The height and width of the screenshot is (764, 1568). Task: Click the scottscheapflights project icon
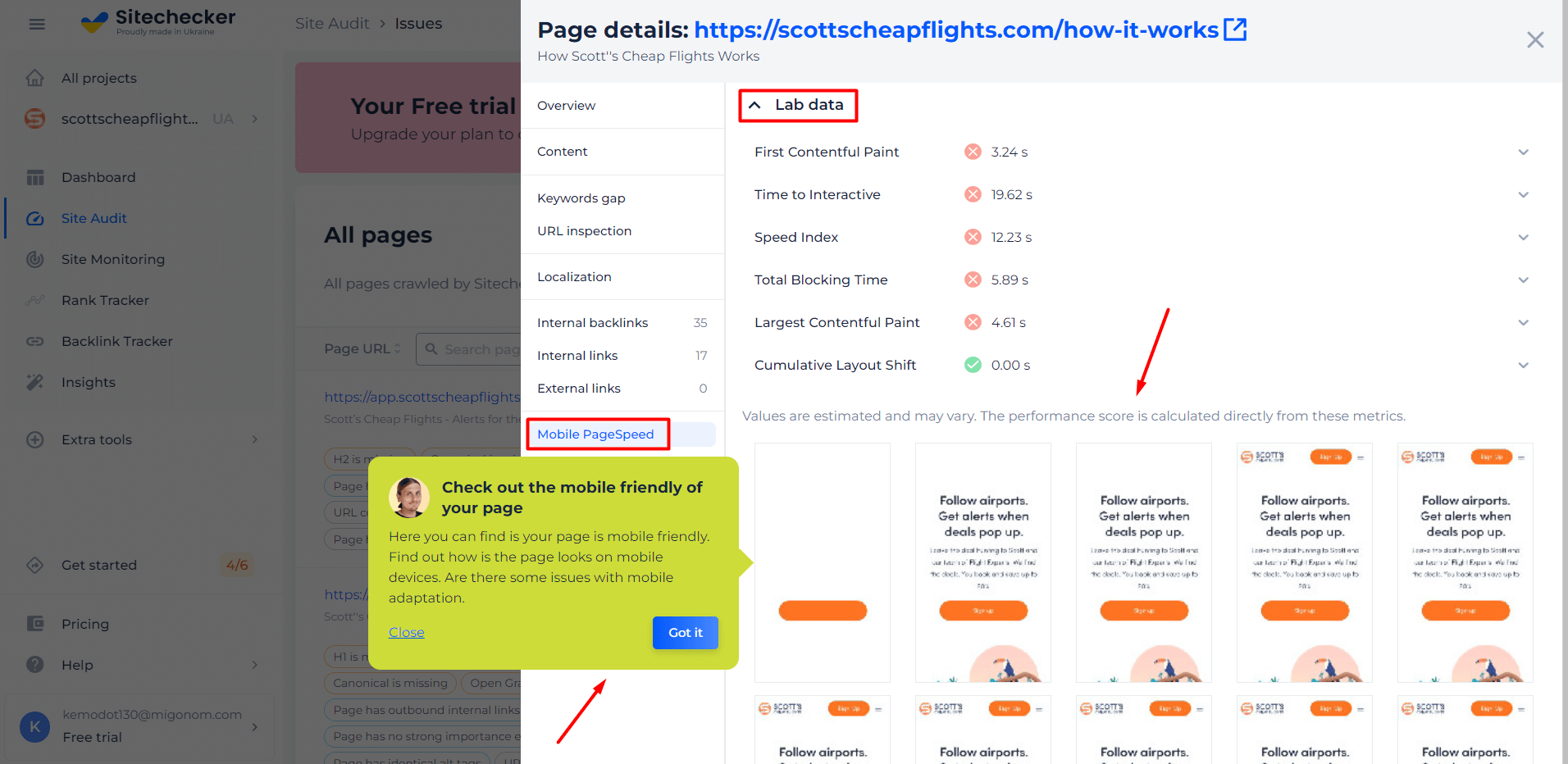(35, 119)
